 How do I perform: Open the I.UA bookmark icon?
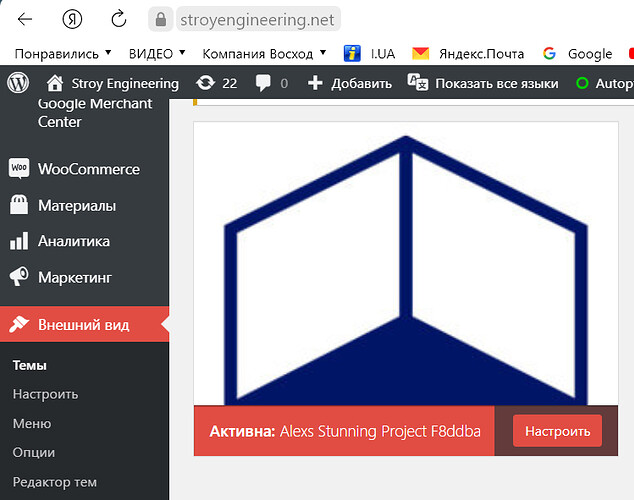(352, 53)
